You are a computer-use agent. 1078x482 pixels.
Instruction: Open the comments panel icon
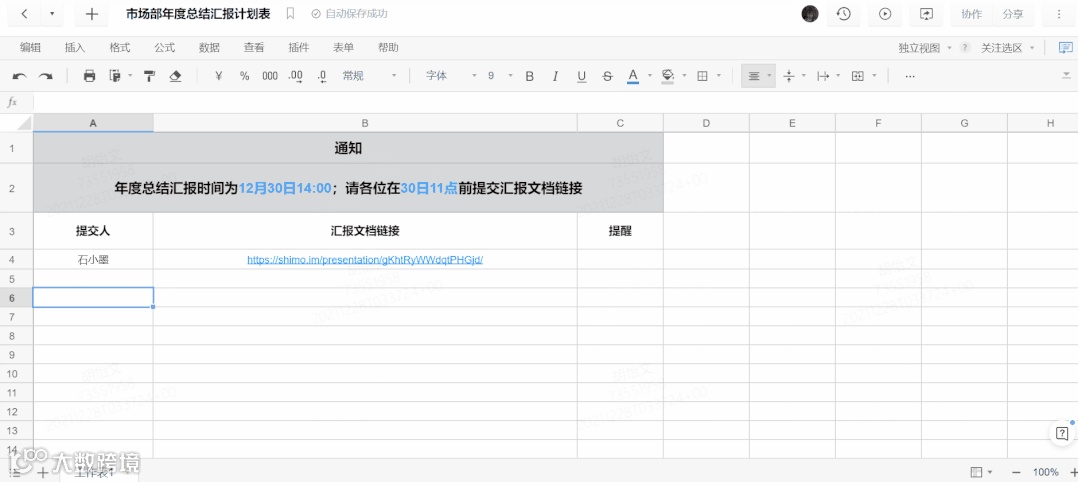click(1066, 47)
